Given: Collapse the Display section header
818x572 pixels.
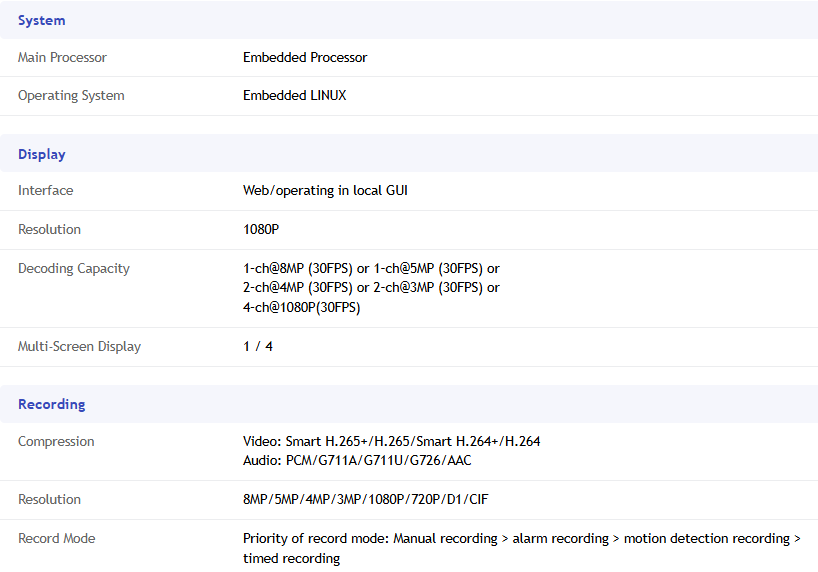Looking at the screenshot, I should coord(42,154).
